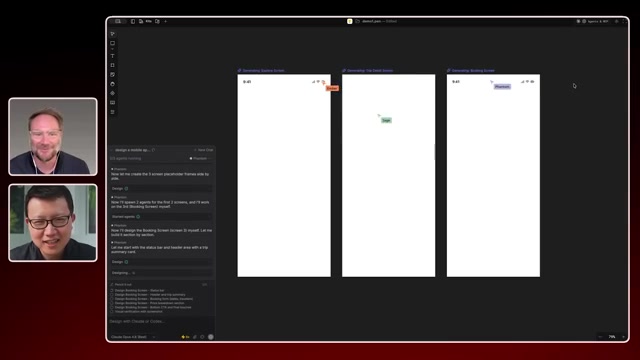This screenshot has width=640, height=360.
Task: Check 'Design Booking Screen - Status bar' task
Action: pos(112,290)
